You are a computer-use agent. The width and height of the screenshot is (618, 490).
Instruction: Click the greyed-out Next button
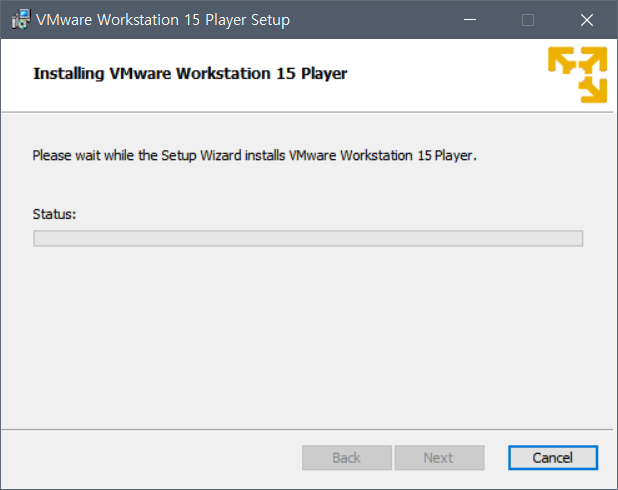pos(439,458)
